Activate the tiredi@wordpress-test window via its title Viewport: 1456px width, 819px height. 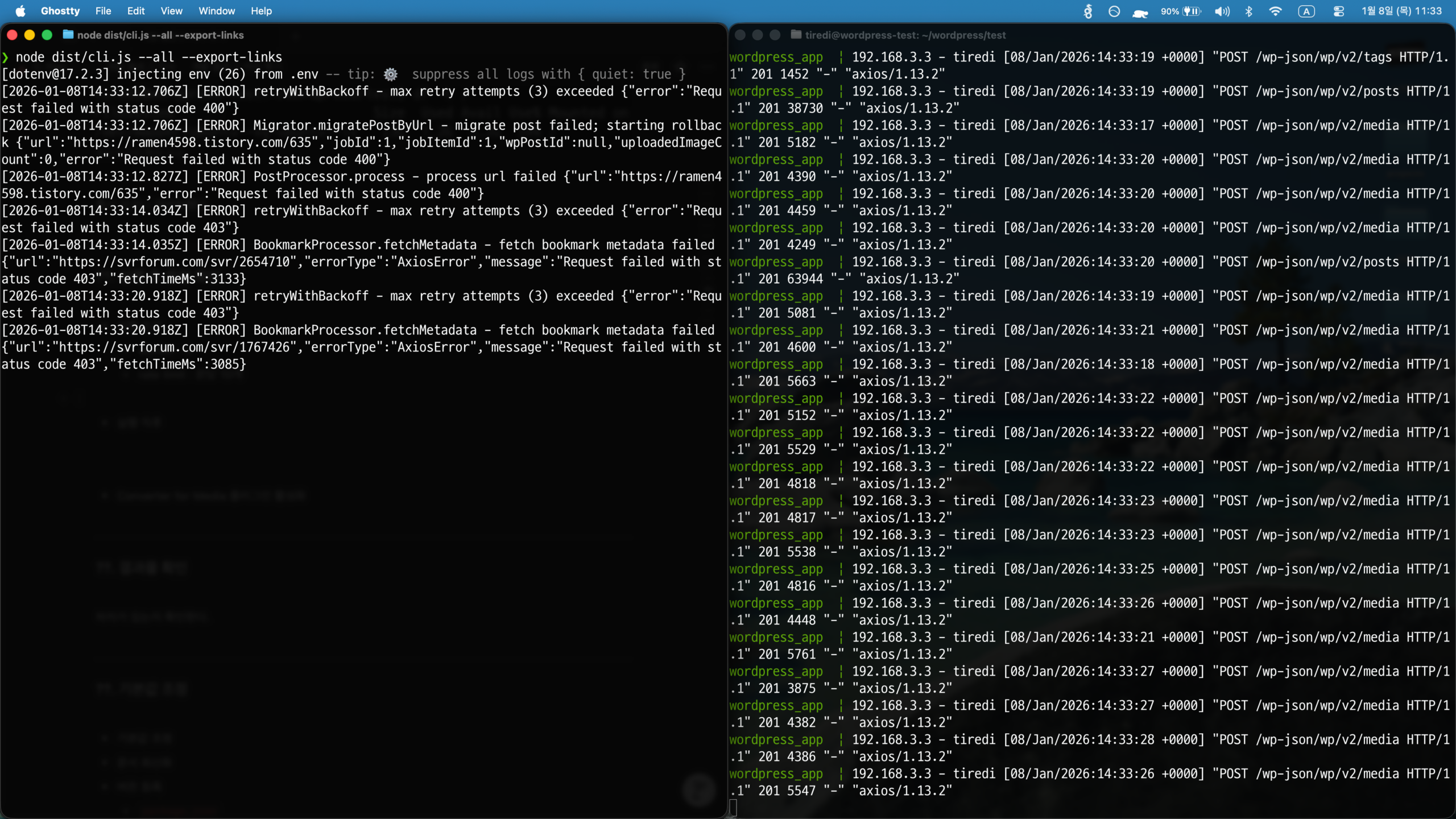coord(905,35)
